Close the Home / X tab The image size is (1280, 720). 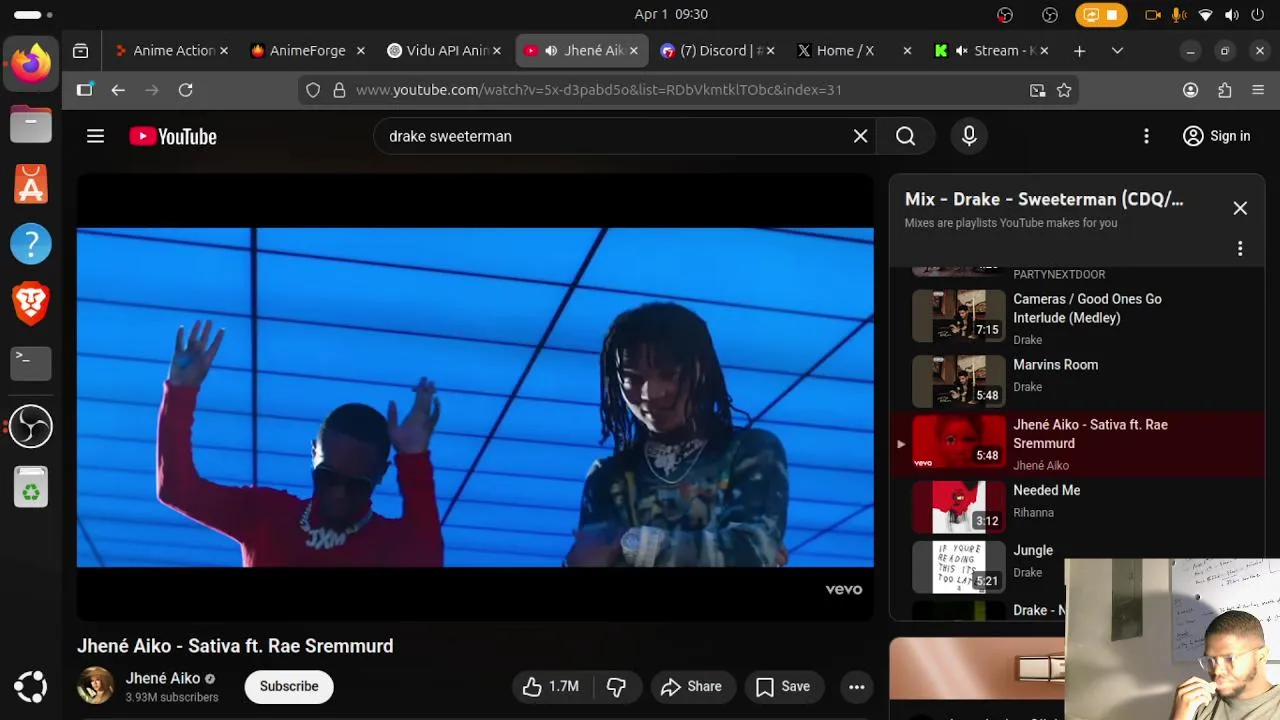(907, 51)
